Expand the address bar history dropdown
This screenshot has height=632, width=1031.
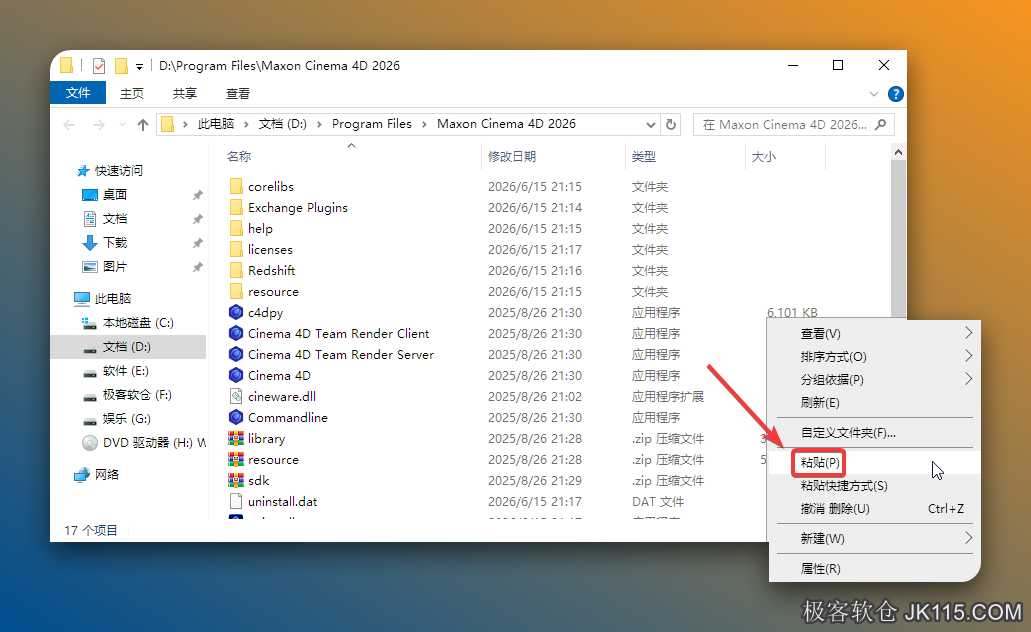[x=650, y=124]
